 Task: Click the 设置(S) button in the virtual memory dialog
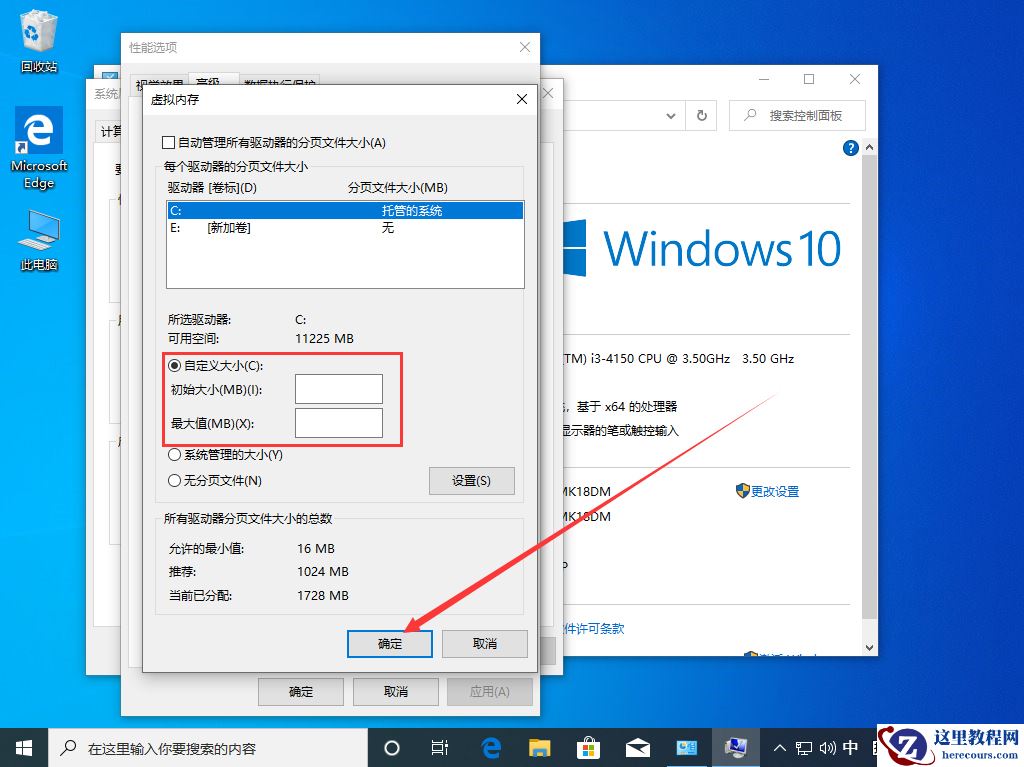(471, 481)
